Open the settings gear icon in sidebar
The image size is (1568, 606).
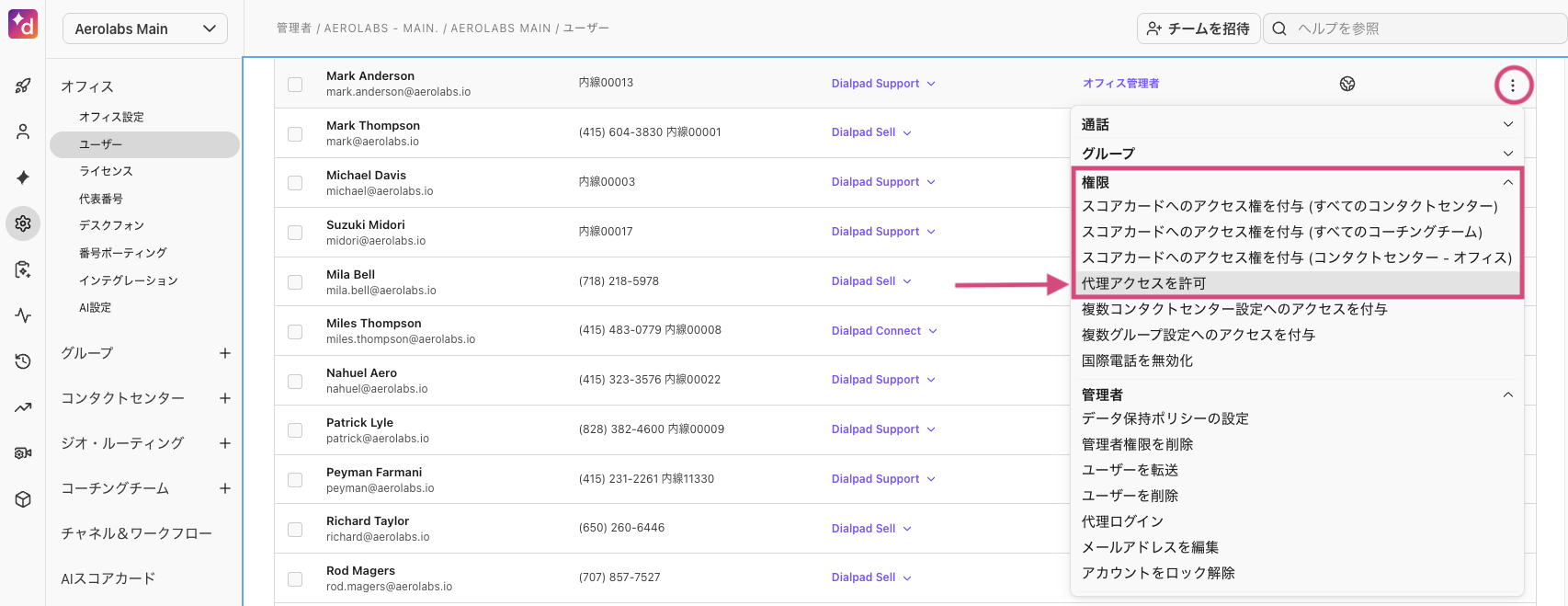click(23, 223)
